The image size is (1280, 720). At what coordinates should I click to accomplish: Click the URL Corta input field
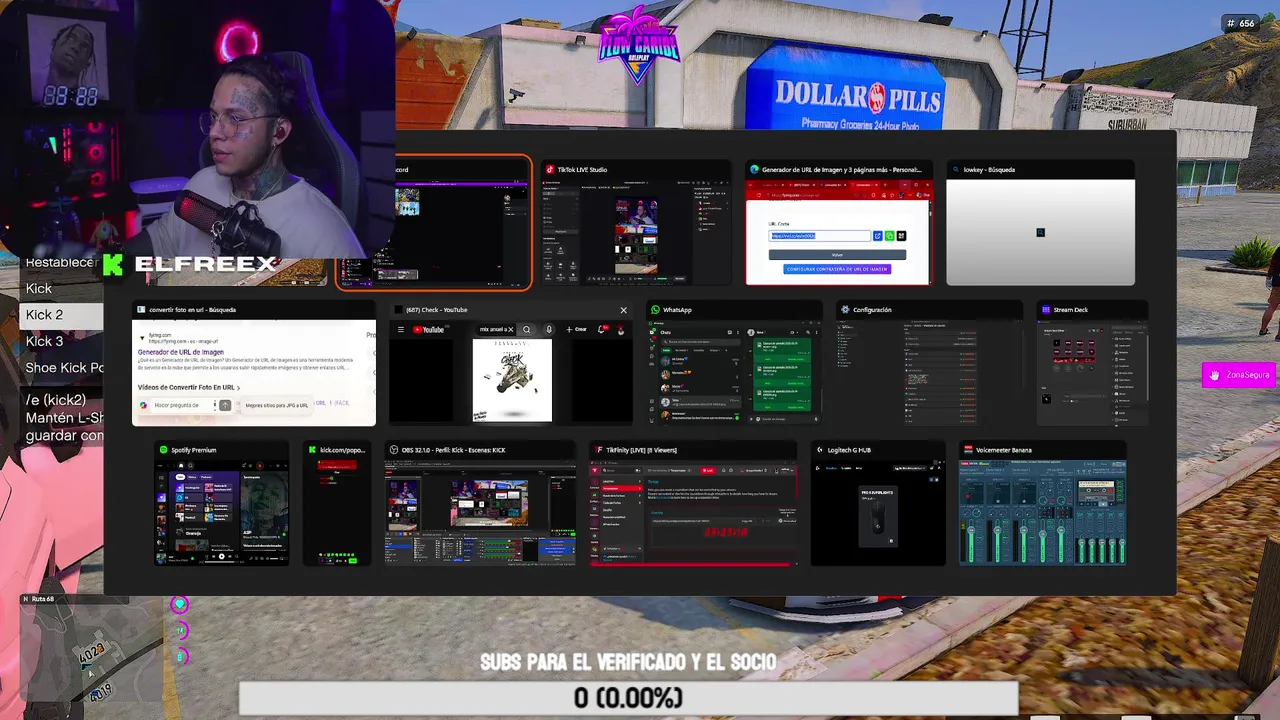820,236
